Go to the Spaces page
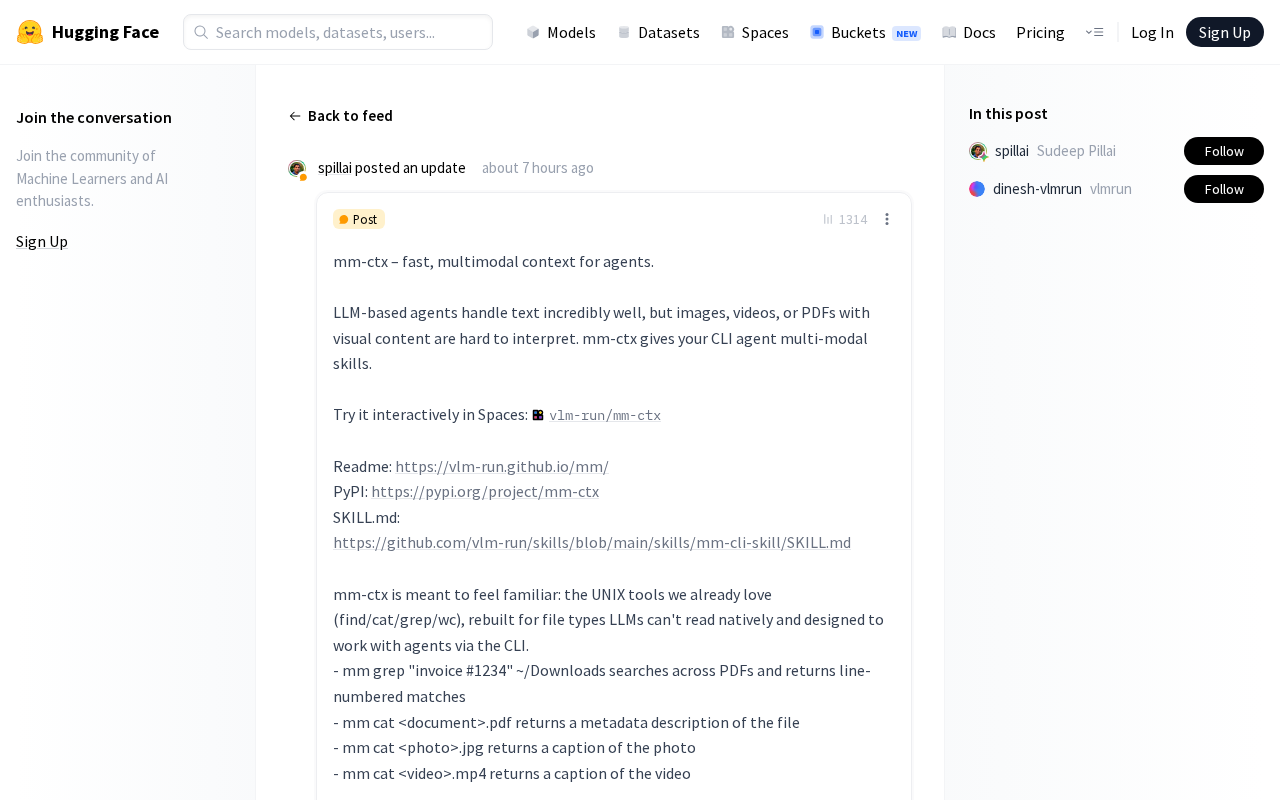1280x800 pixels. 755,32
